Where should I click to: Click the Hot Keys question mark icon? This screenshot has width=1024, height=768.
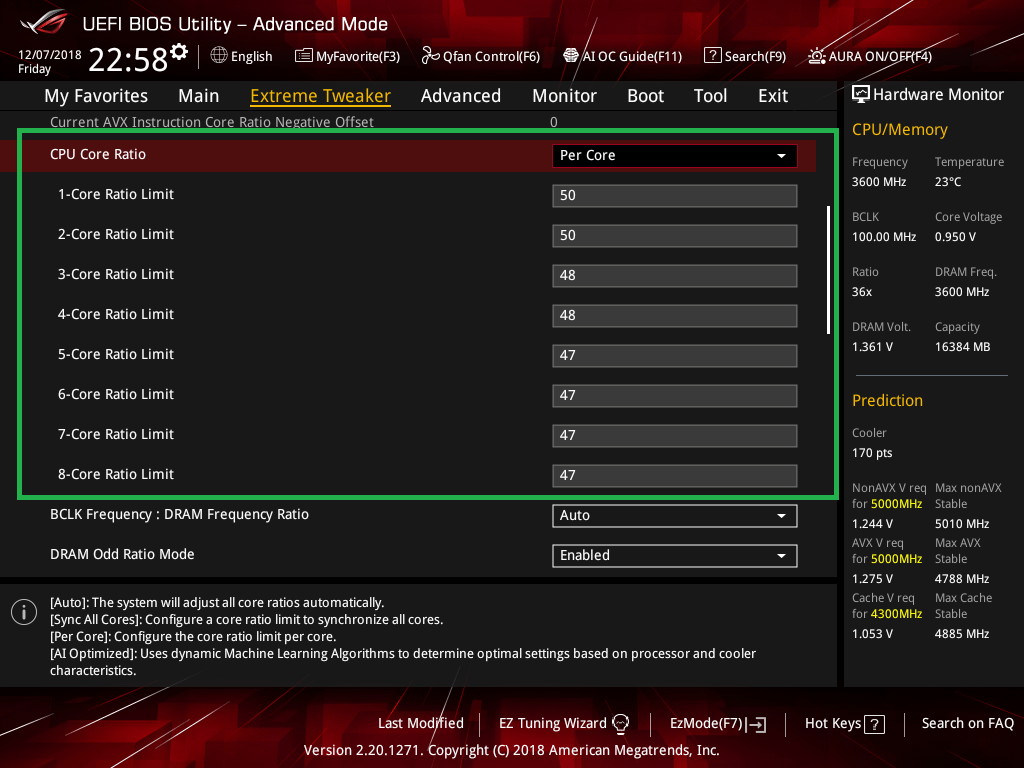point(874,724)
